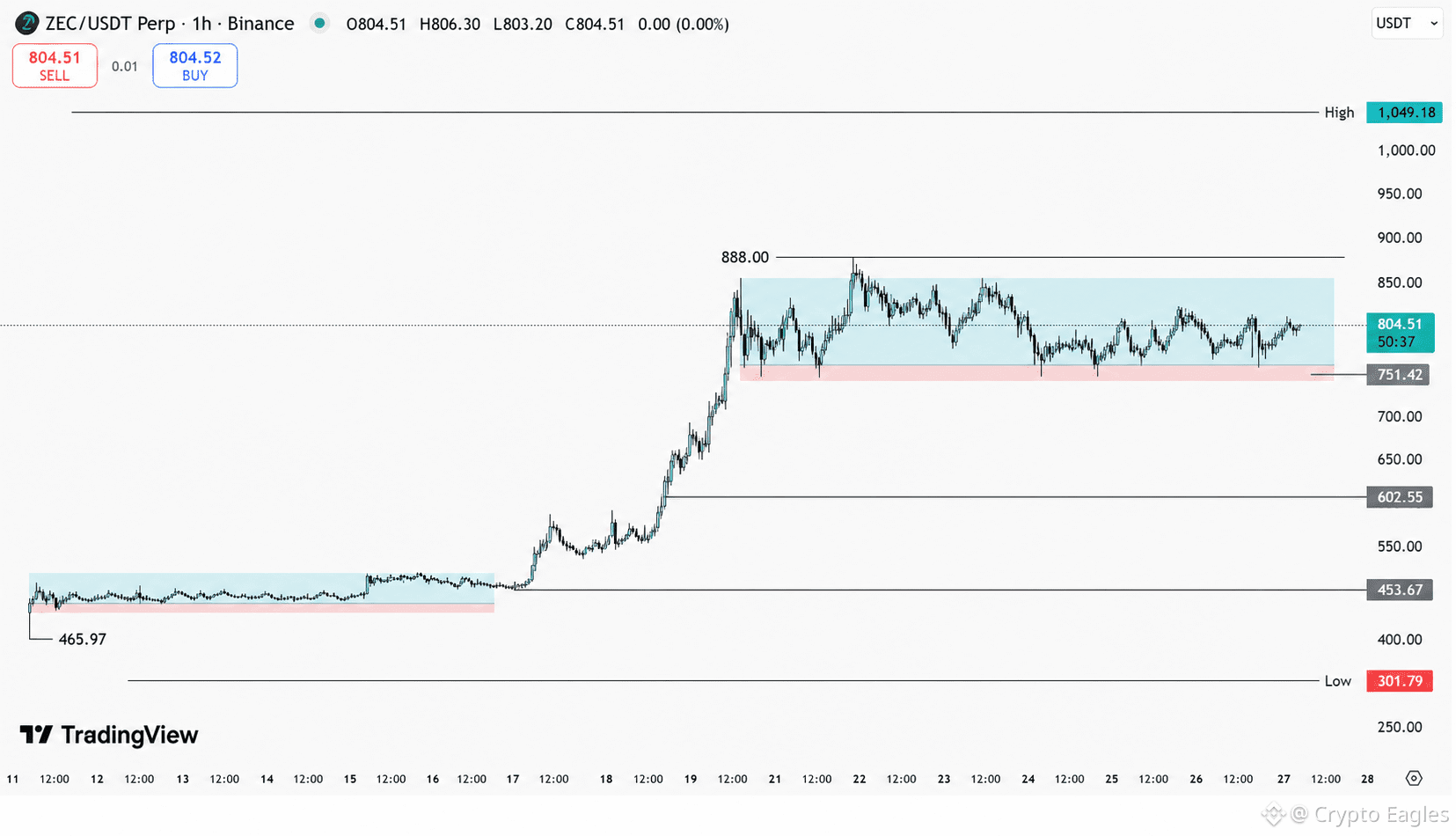Image resolution: width=1456 pixels, height=836 pixels.
Task: Select the 465.97 annotation label
Action: [83, 639]
